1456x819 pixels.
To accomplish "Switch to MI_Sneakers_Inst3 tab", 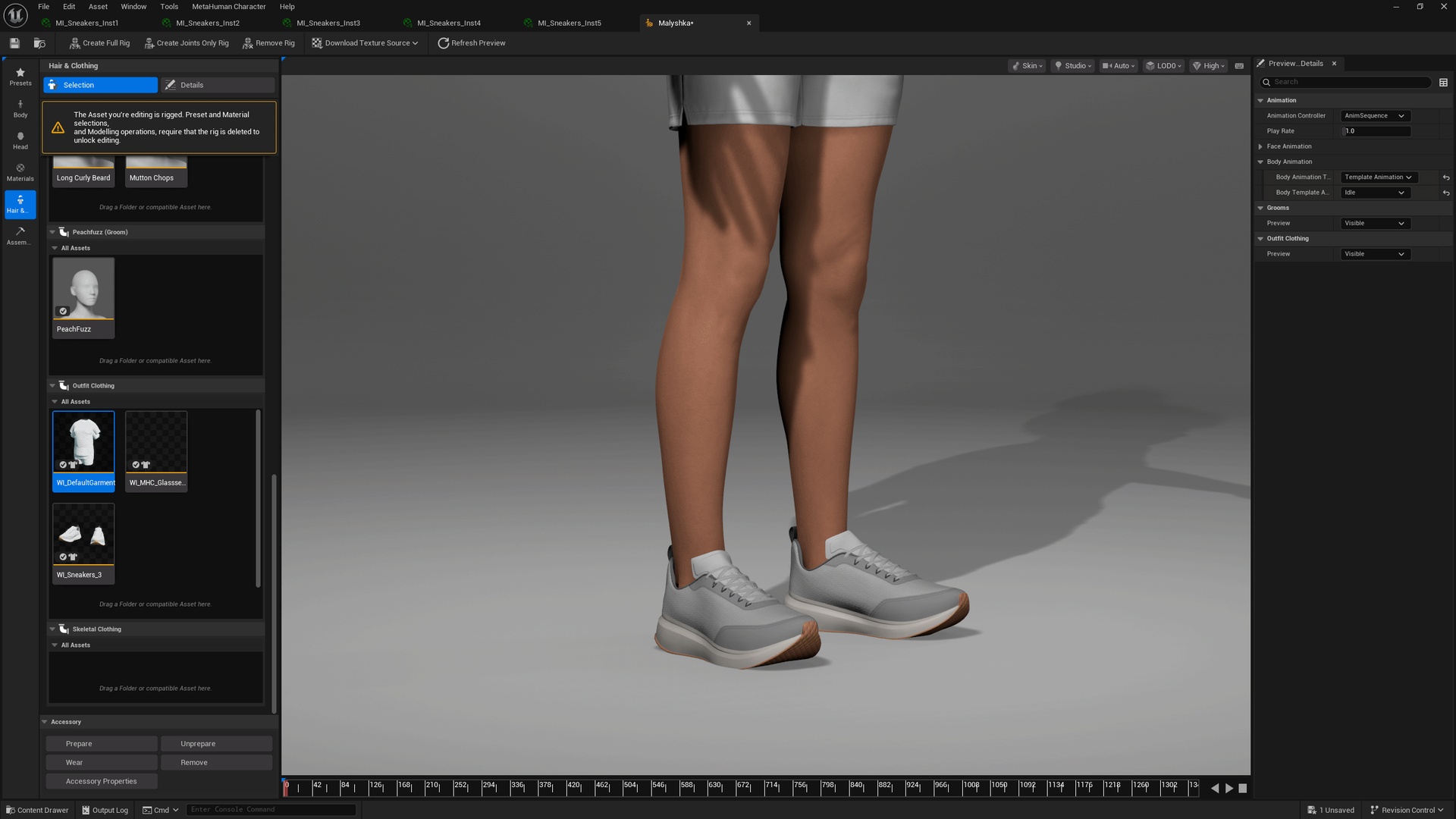I will point(328,23).
